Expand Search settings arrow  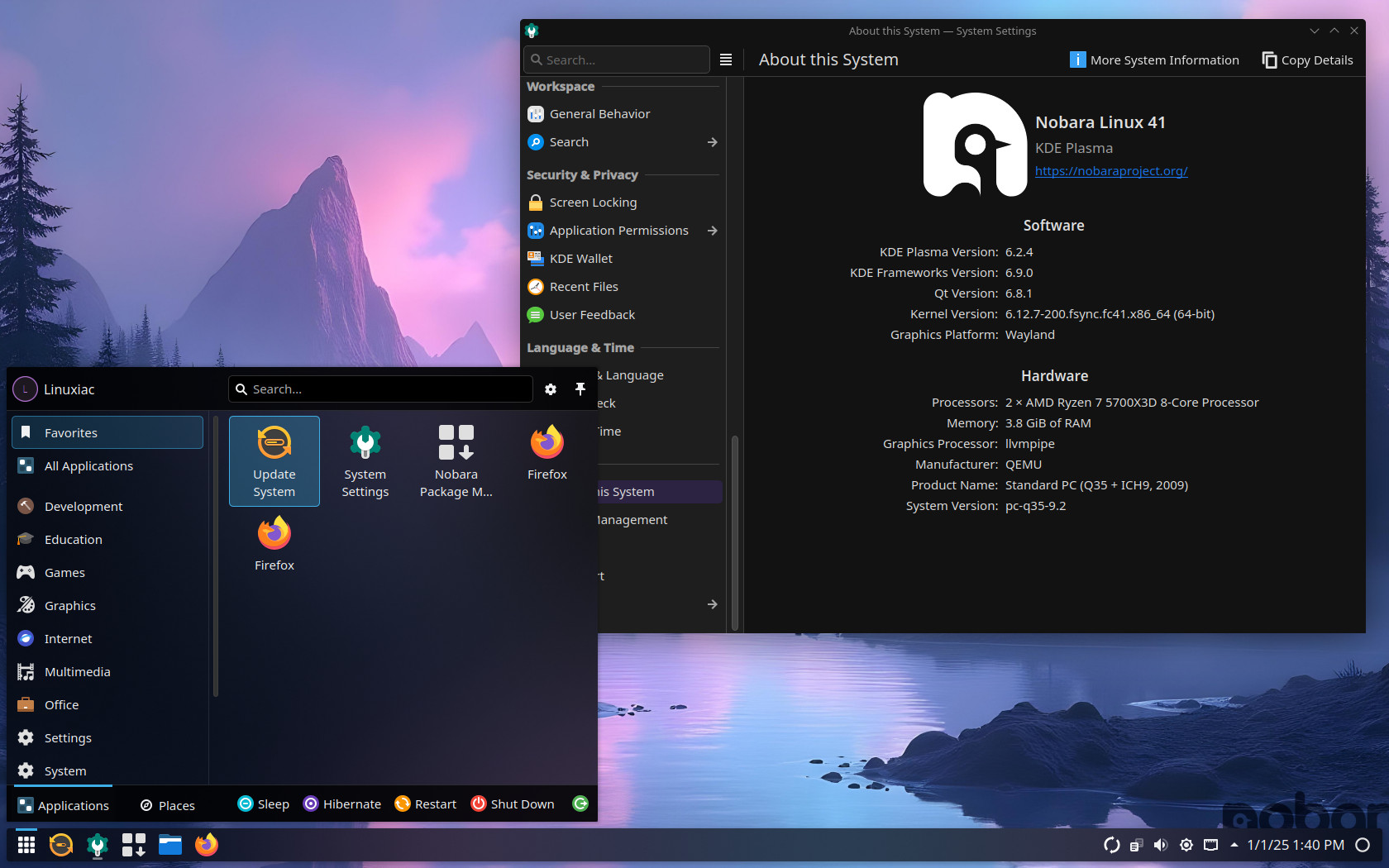[x=713, y=142]
